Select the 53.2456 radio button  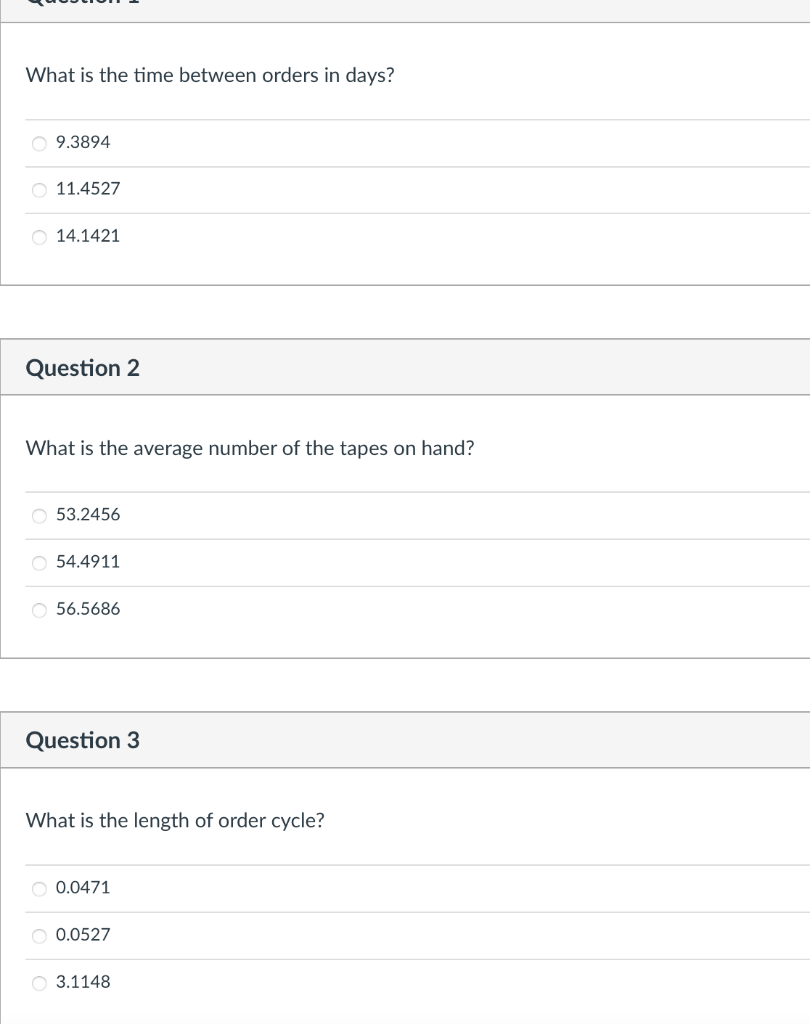pyautogui.click(x=40, y=516)
